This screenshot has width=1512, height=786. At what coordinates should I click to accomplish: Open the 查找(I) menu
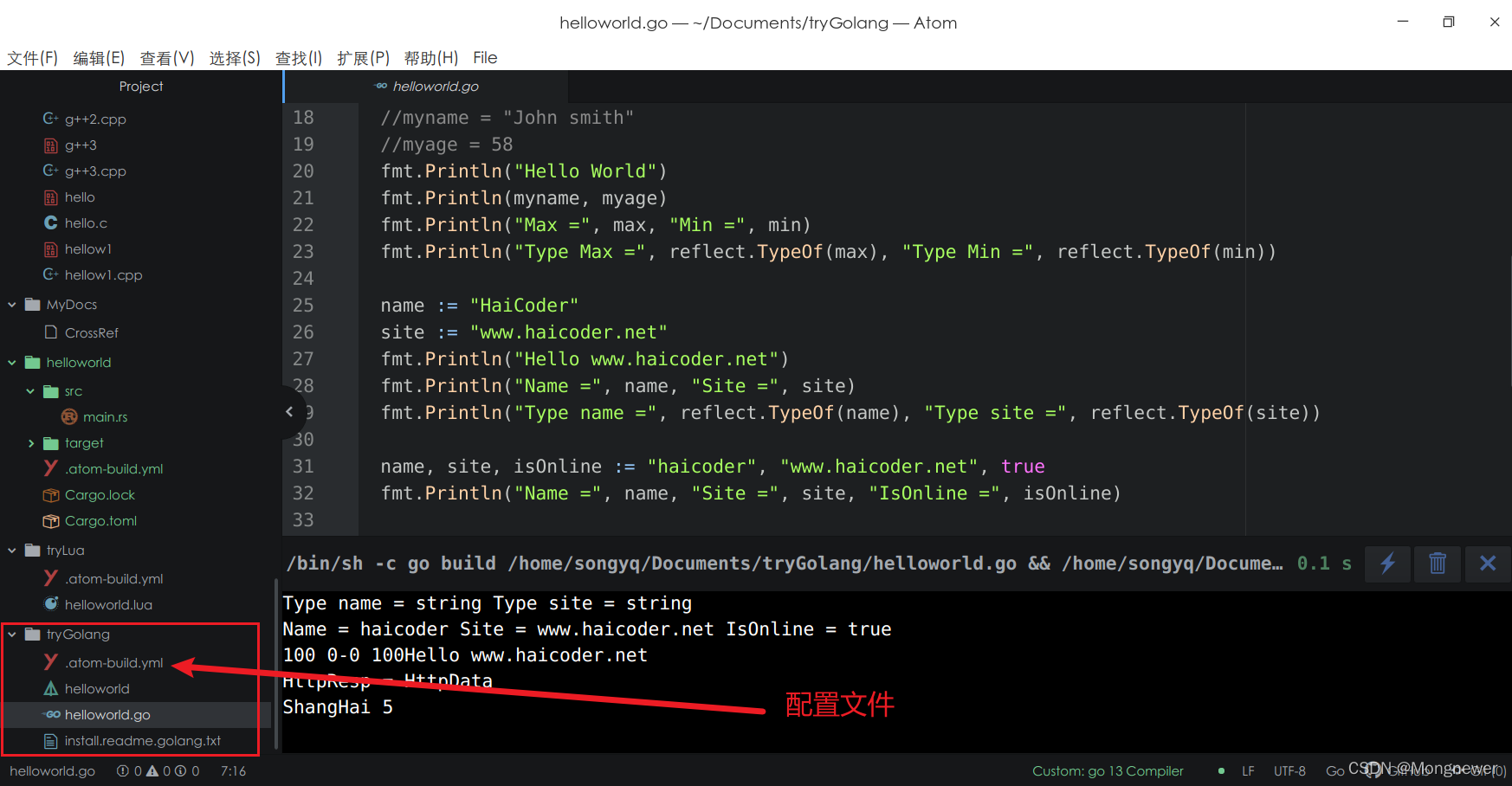pyautogui.click(x=298, y=57)
